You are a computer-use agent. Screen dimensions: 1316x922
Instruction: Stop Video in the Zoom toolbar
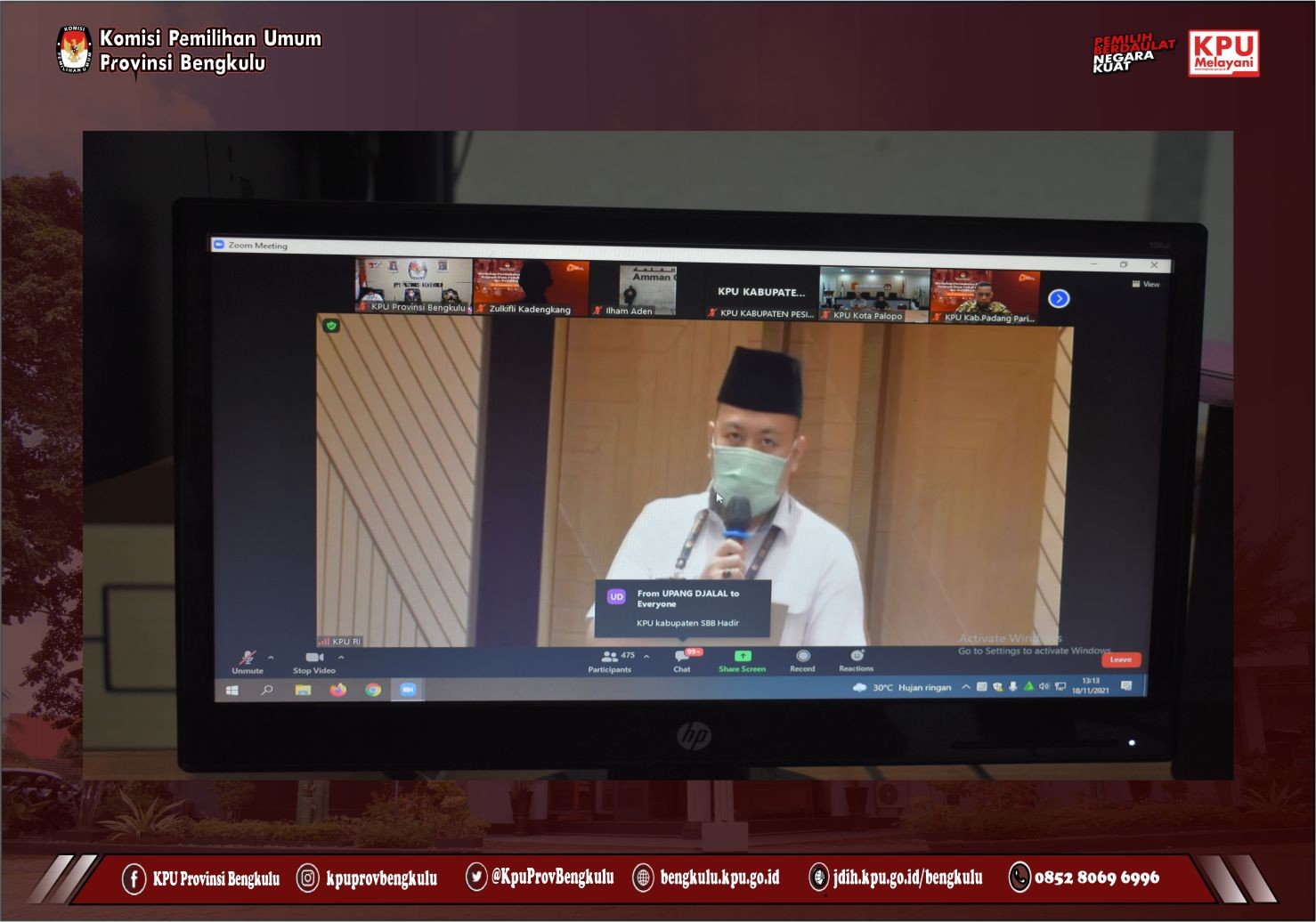[x=313, y=659]
